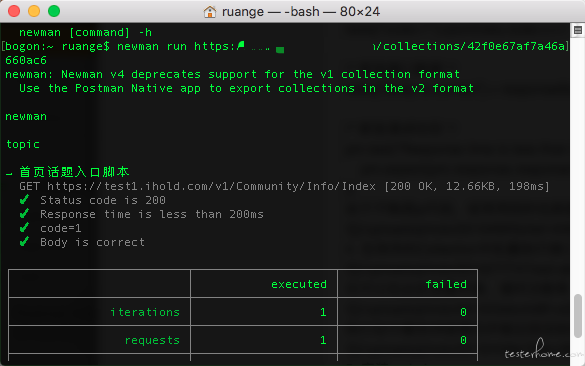Click the failed count for requests
Screen dimensions: 585x366
point(463,340)
